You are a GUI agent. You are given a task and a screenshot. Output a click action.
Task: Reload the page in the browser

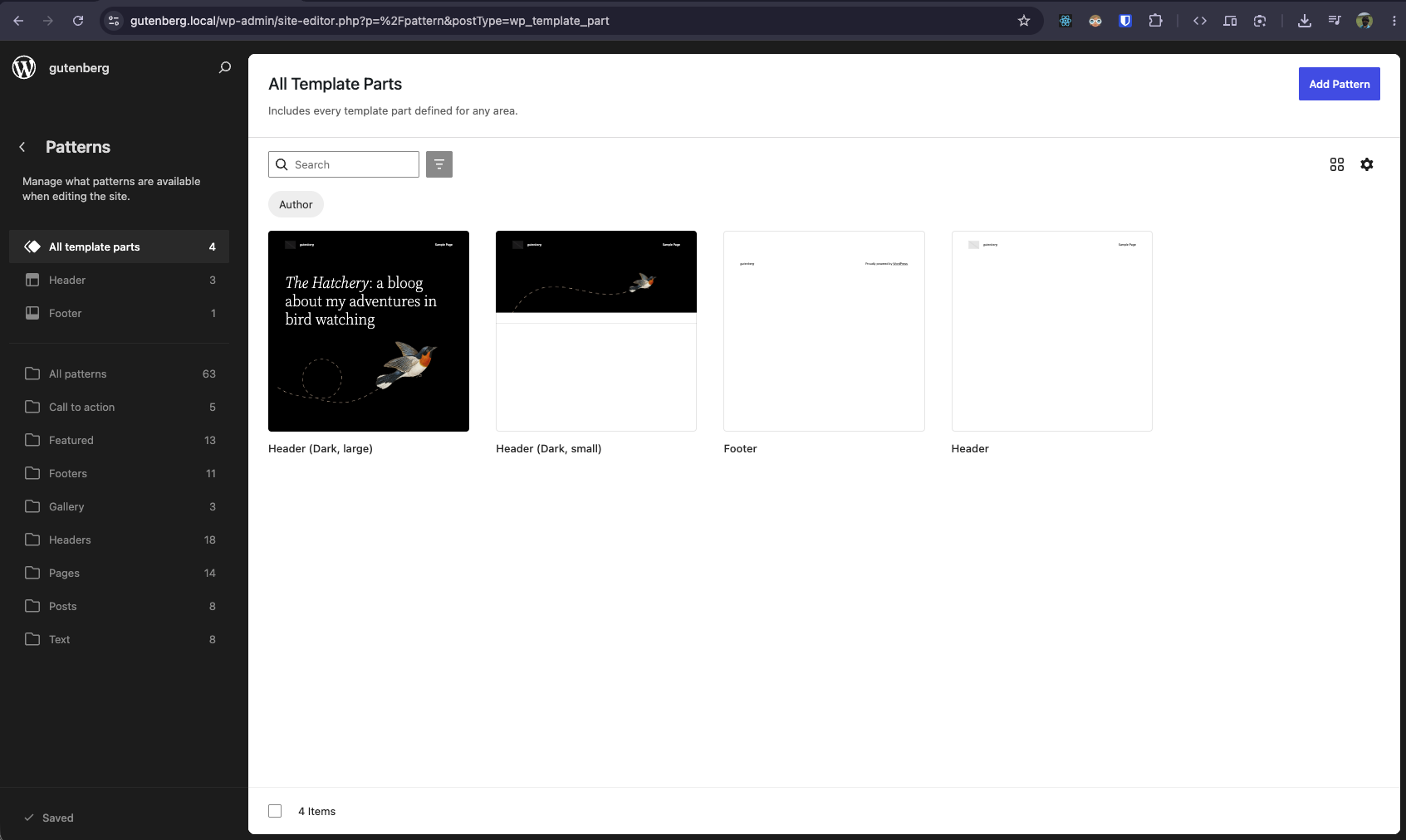point(78,21)
